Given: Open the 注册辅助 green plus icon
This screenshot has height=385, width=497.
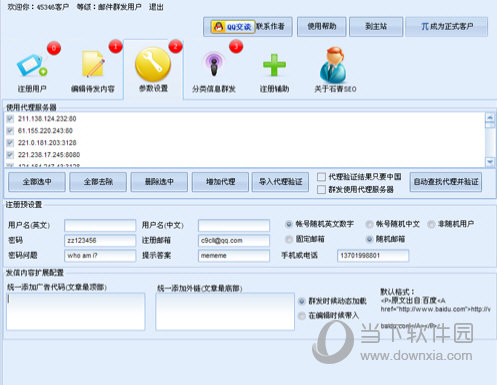Looking at the screenshot, I should pos(274,65).
